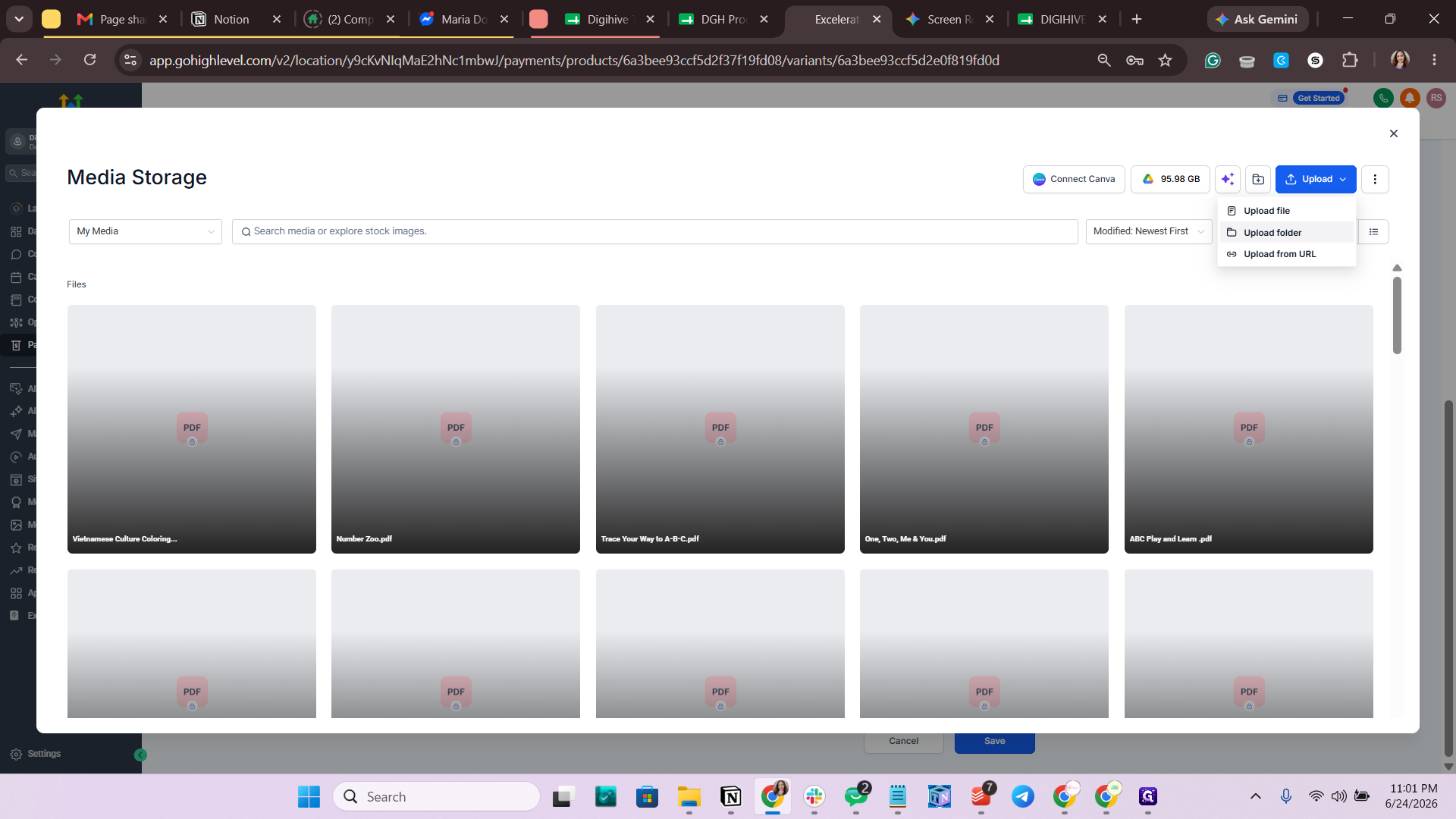Viewport: 1456px width, 819px height.
Task: Click the Files section label
Action: (x=77, y=284)
